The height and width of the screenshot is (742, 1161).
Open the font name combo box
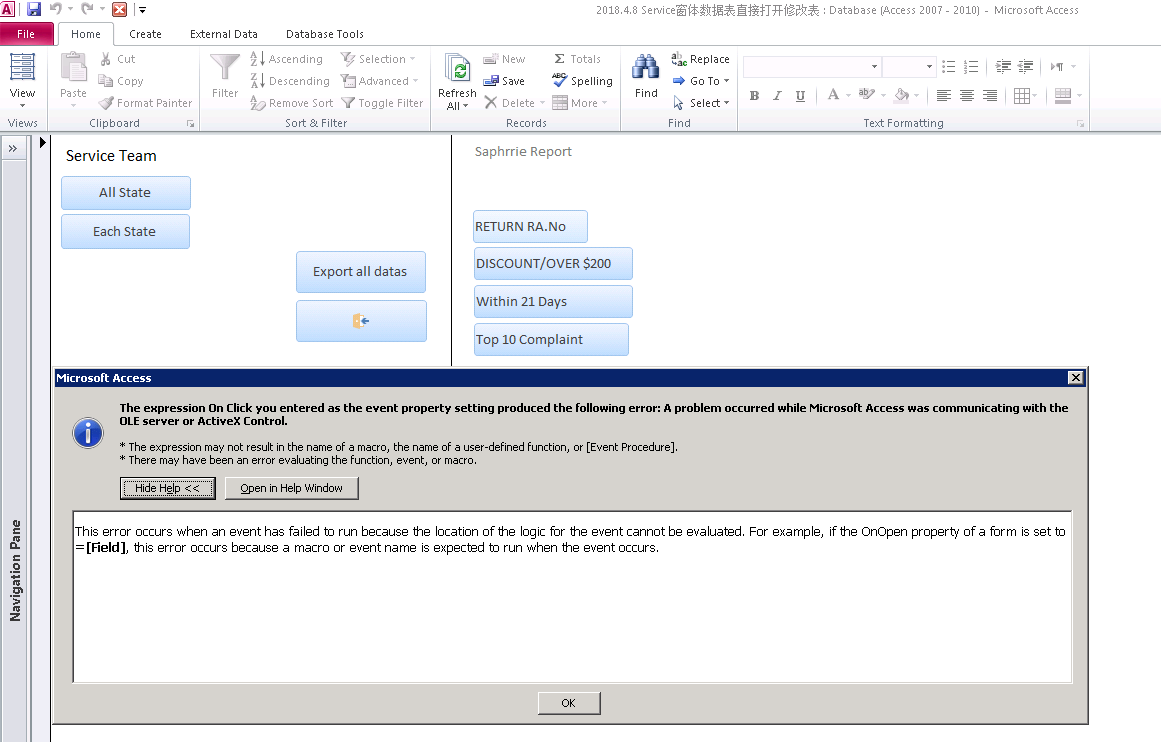click(812, 67)
